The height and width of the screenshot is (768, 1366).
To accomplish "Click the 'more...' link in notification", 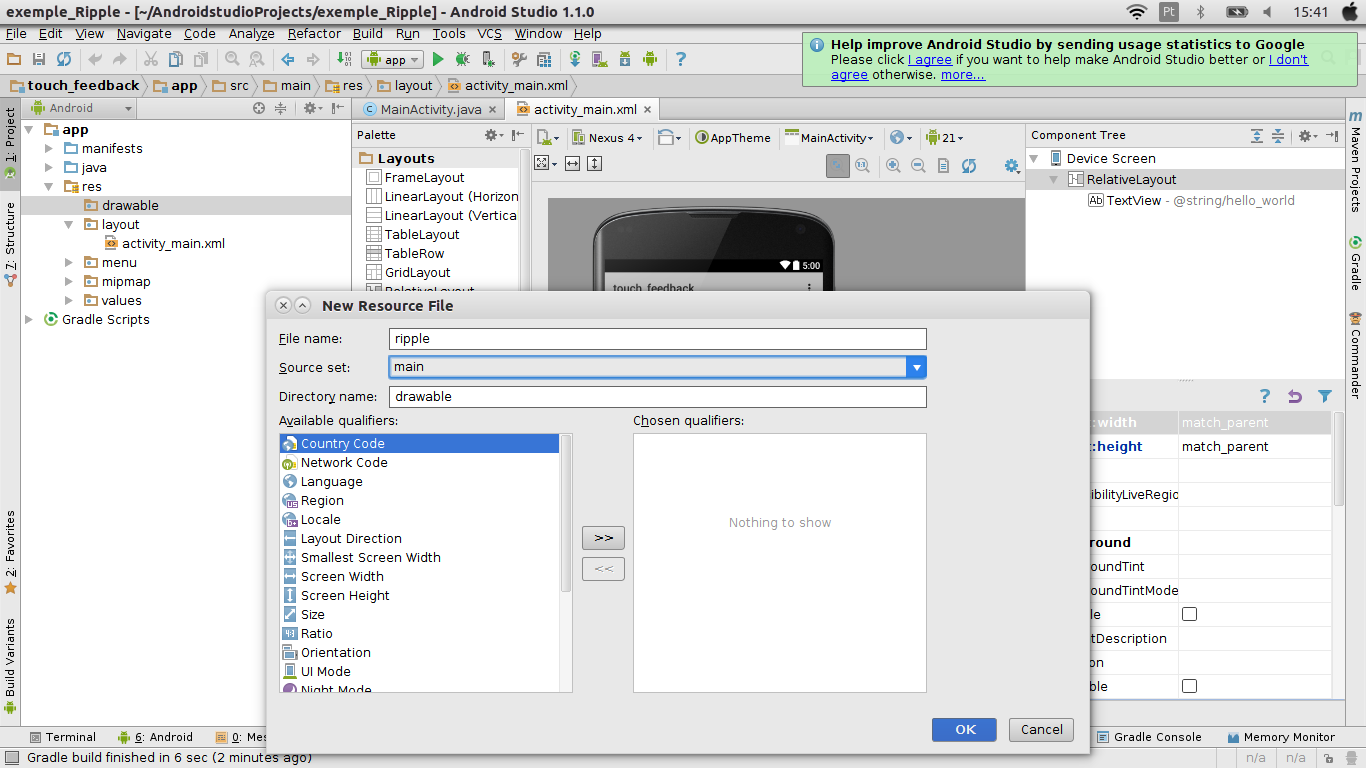I will (963, 75).
